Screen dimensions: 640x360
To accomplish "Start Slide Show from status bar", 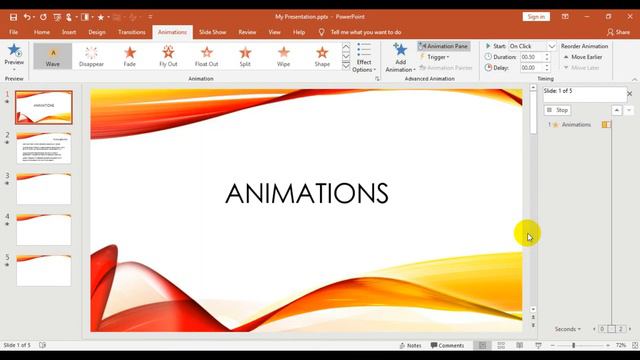I will (538, 345).
